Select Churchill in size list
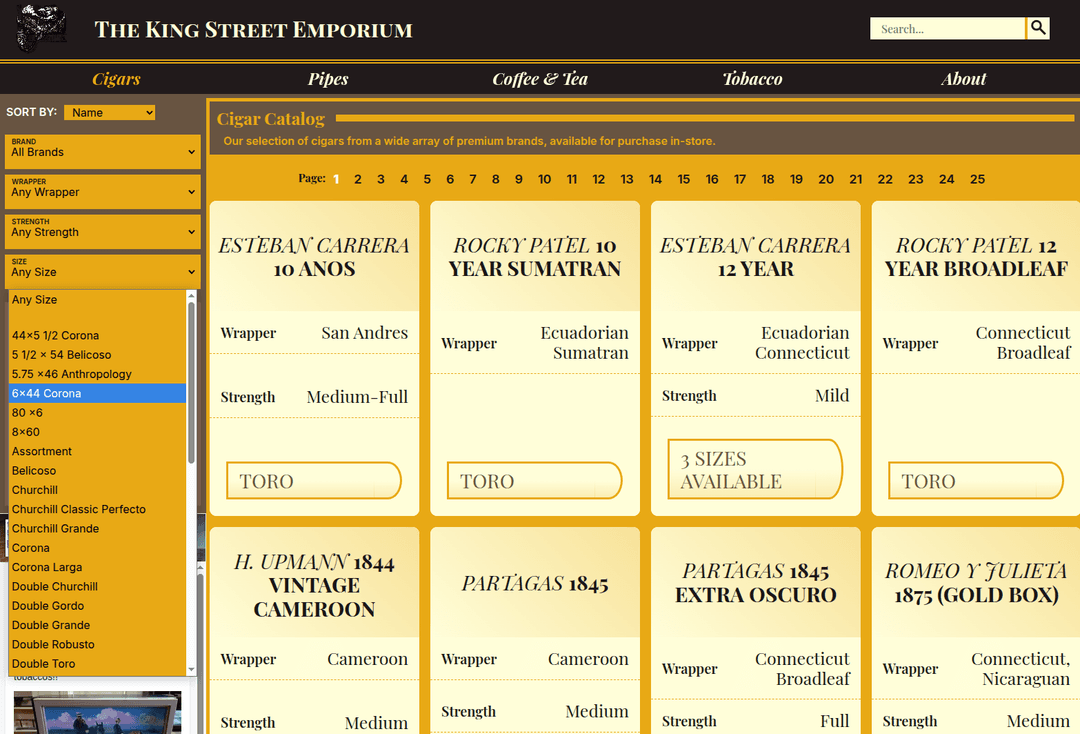 pos(97,490)
